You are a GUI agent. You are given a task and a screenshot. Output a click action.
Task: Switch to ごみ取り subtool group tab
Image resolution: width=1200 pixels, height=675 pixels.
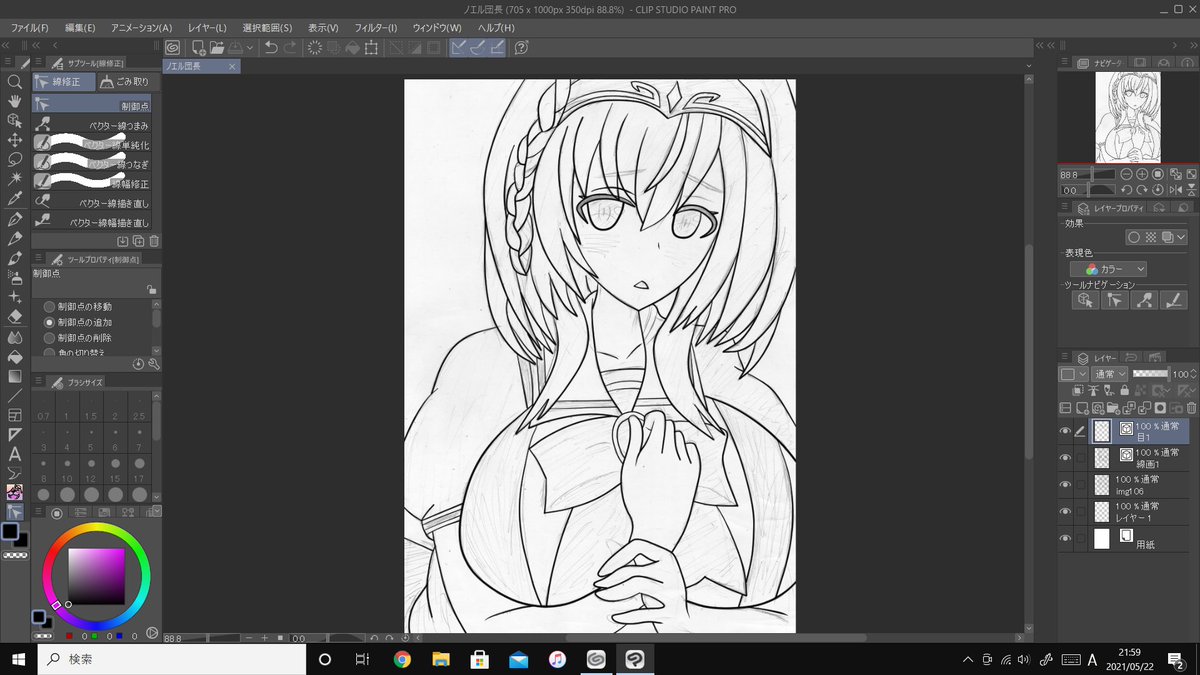pyautogui.click(x=126, y=81)
